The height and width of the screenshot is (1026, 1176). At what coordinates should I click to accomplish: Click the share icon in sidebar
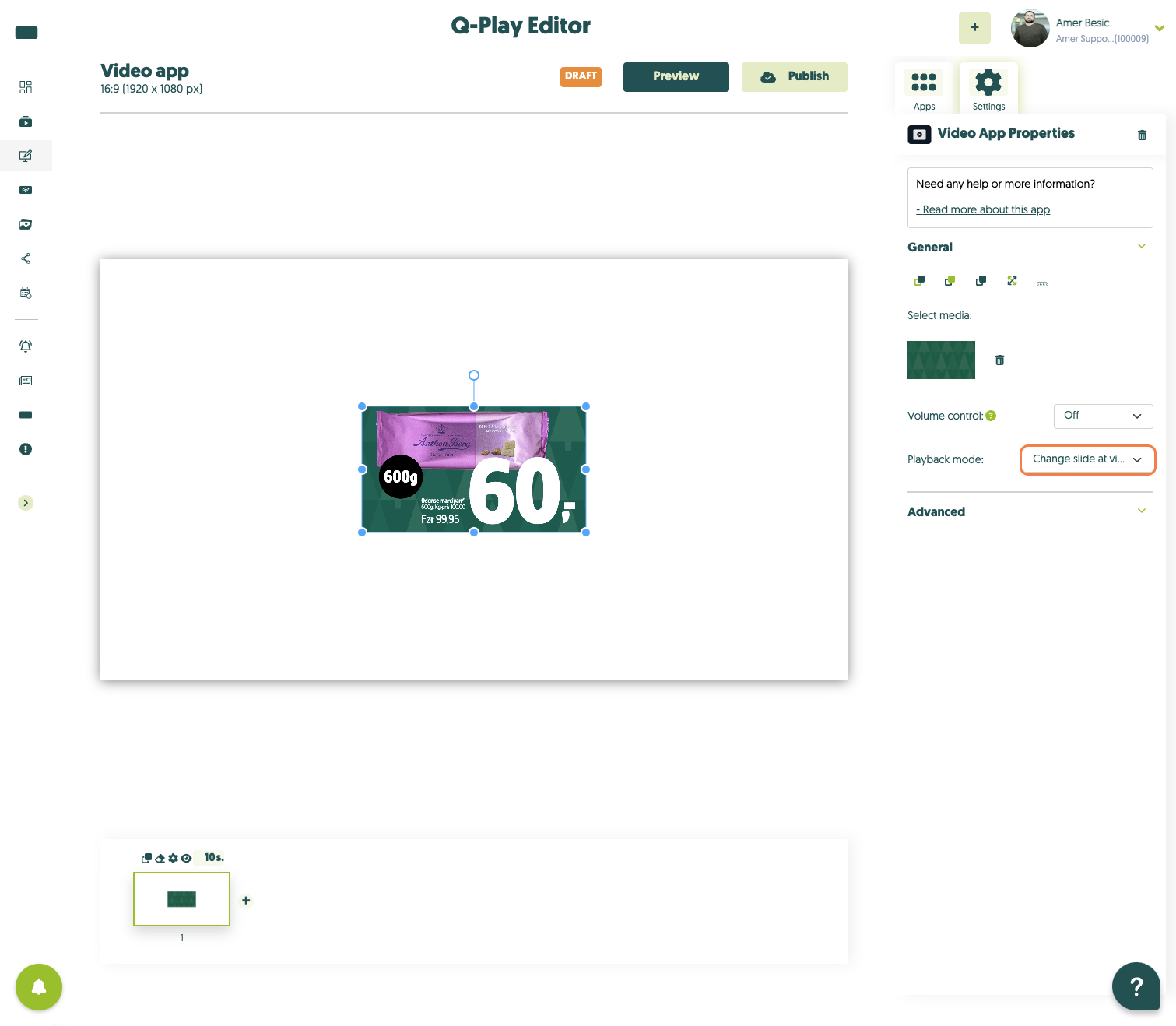click(26, 258)
